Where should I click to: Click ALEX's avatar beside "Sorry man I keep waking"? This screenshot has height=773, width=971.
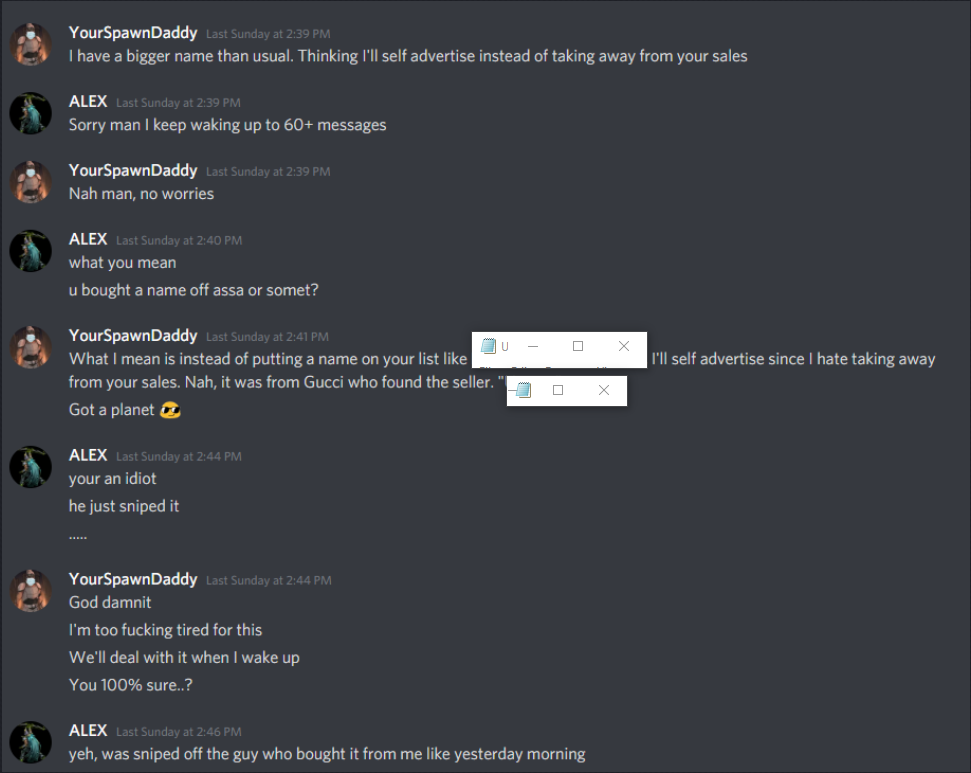[30, 113]
